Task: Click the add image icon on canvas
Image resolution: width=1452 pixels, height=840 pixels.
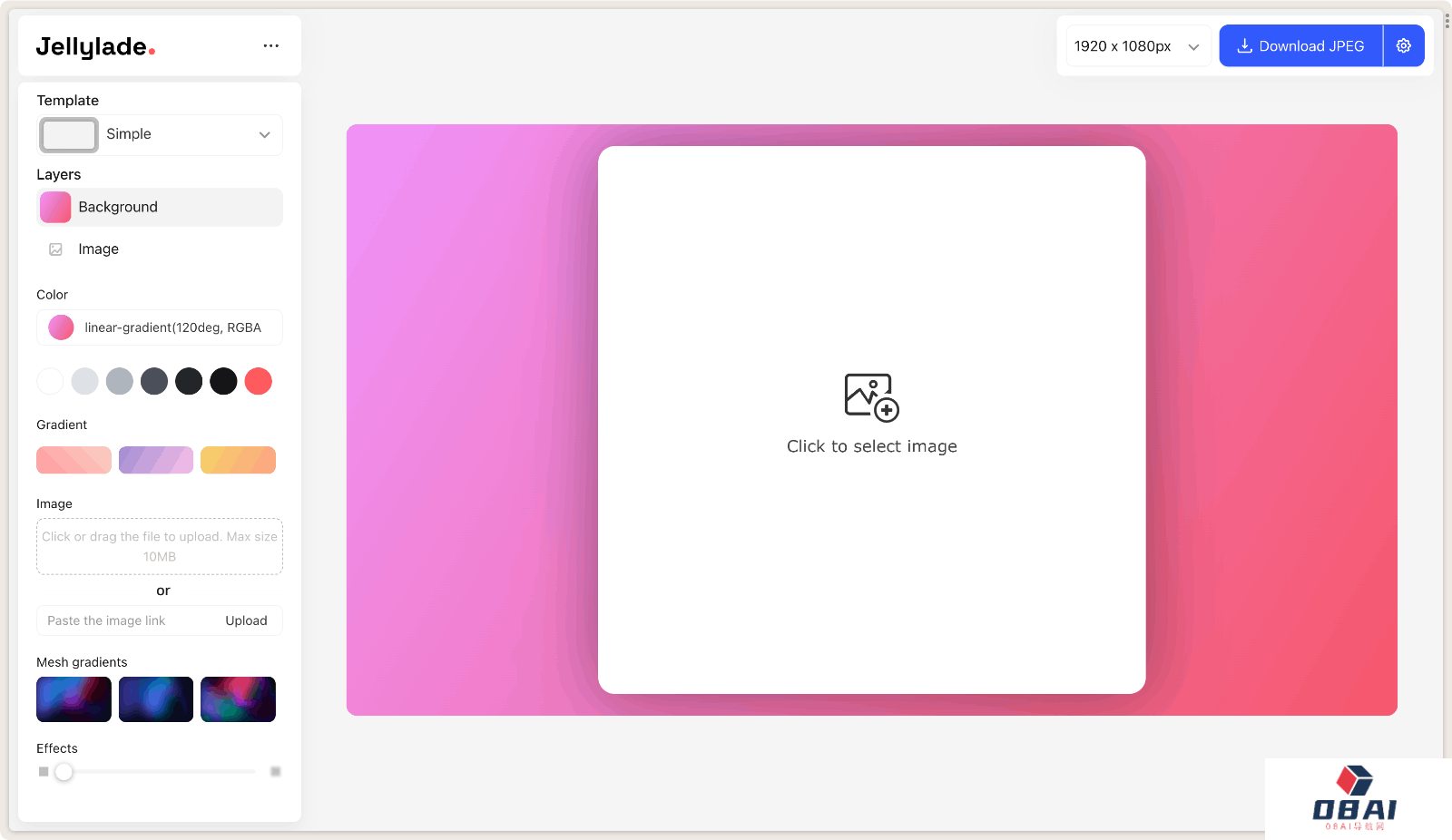Action: pos(871,397)
